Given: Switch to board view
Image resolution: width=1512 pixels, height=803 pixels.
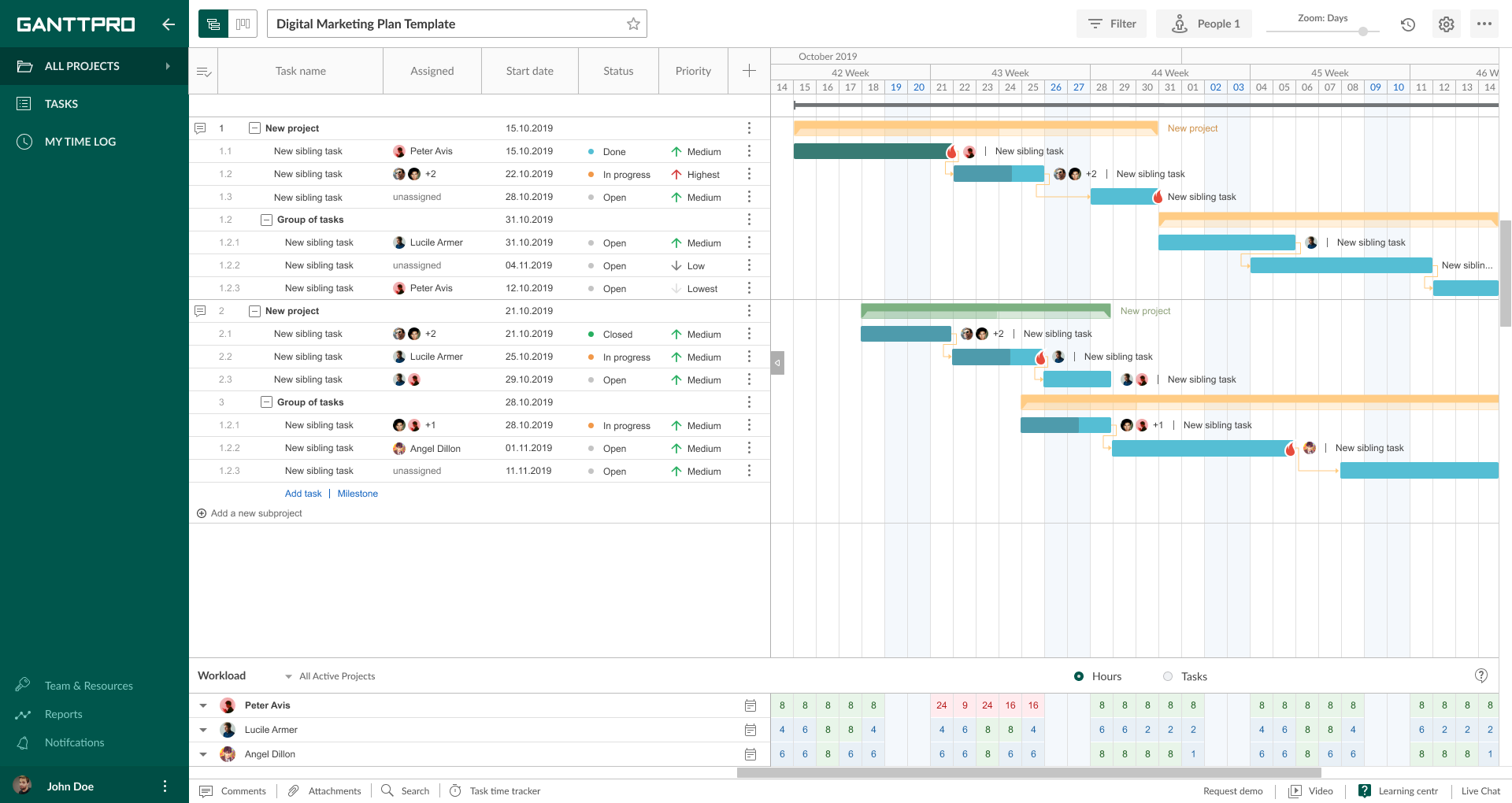Looking at the screenshot, I should pos(243,24).
